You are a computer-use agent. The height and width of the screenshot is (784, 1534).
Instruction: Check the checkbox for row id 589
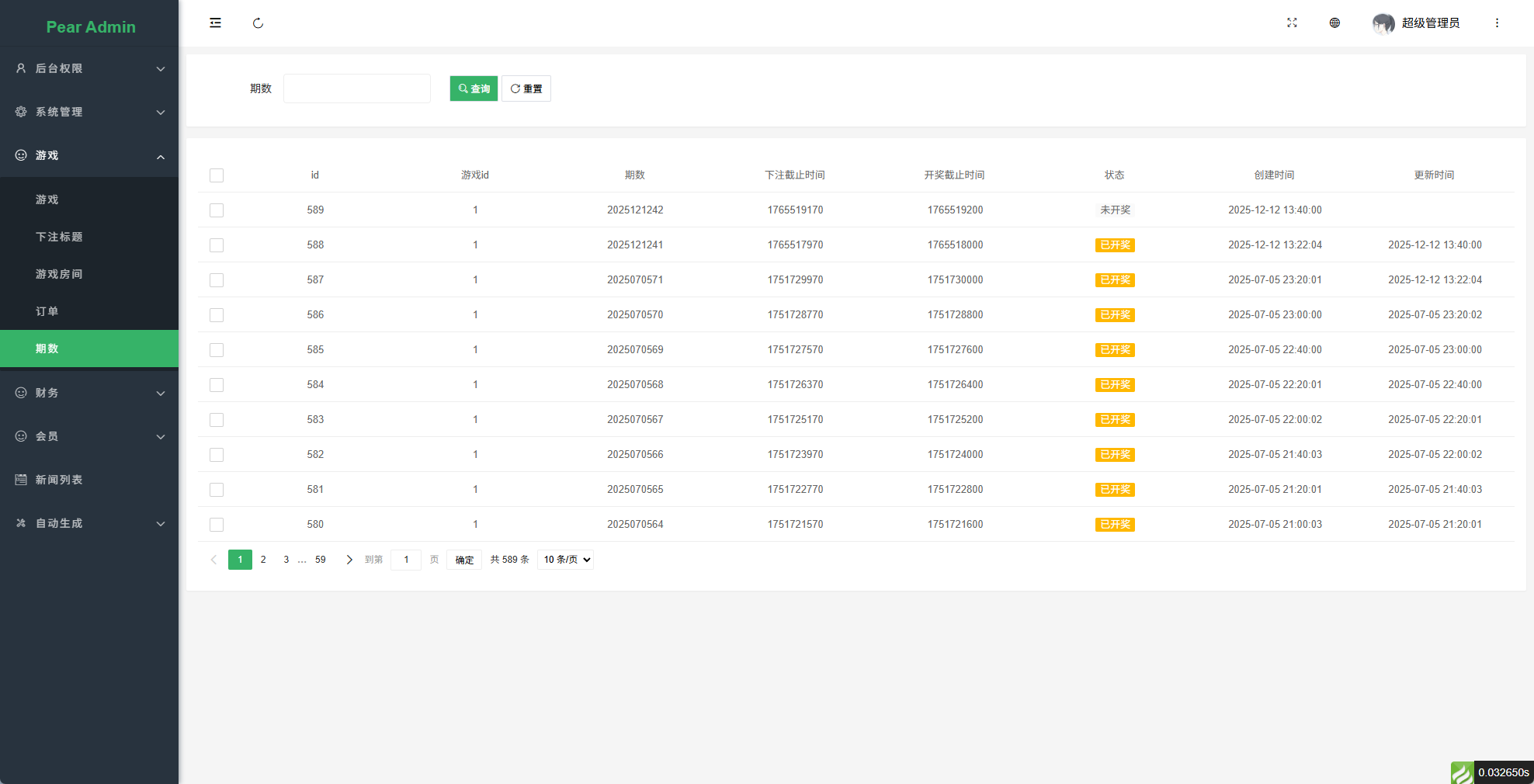pos(217,210)
